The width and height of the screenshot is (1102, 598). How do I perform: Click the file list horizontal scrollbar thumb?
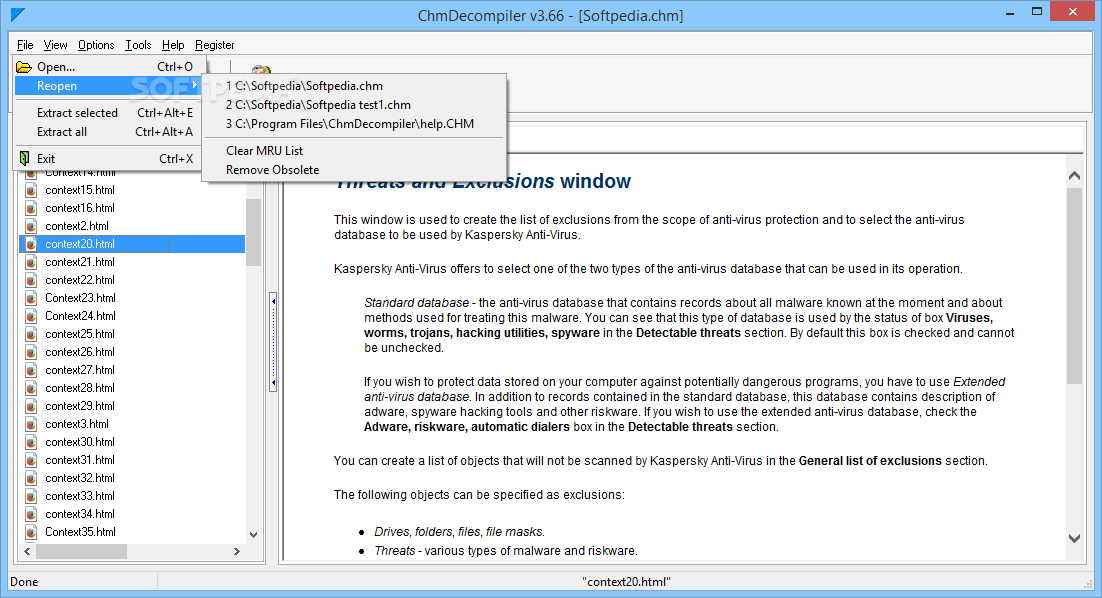click(x=81, y=552)
